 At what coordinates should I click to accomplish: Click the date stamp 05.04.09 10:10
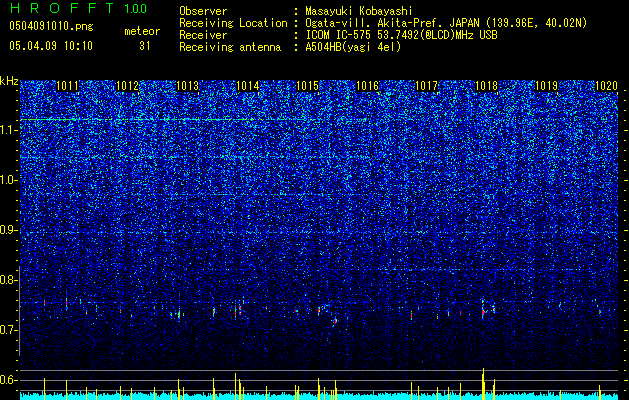[51, 46]
